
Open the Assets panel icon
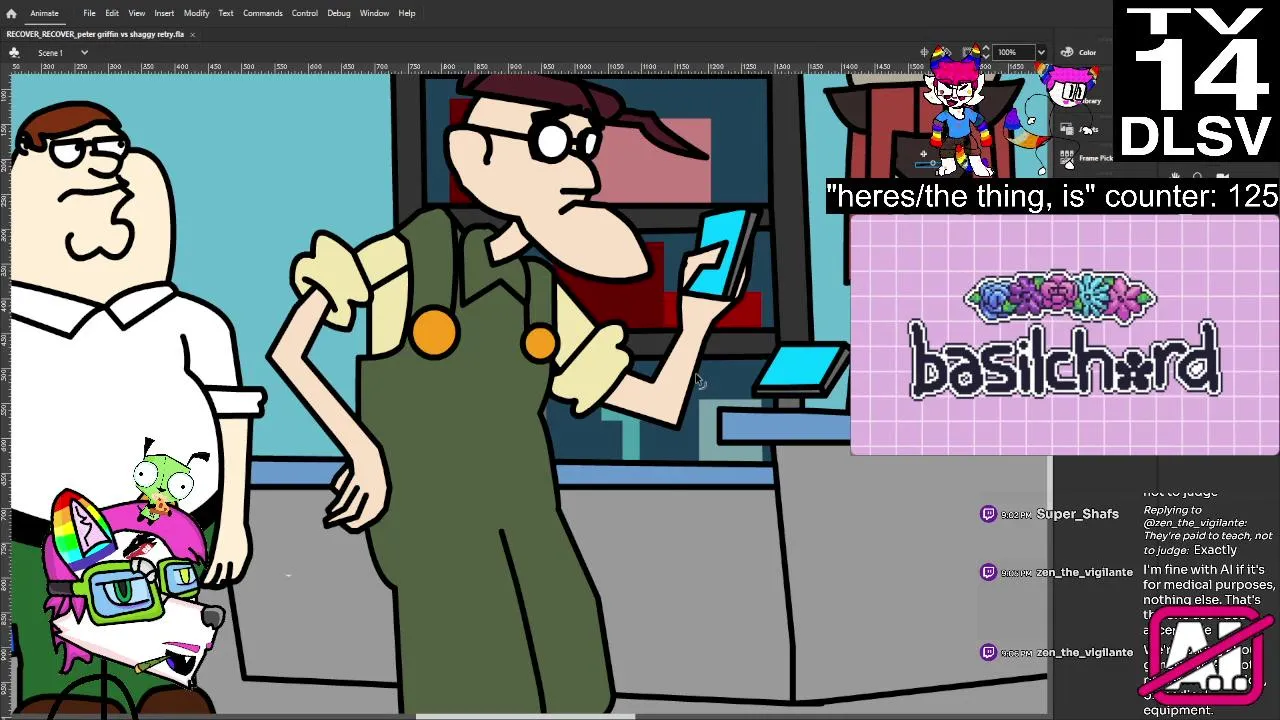1067,129
